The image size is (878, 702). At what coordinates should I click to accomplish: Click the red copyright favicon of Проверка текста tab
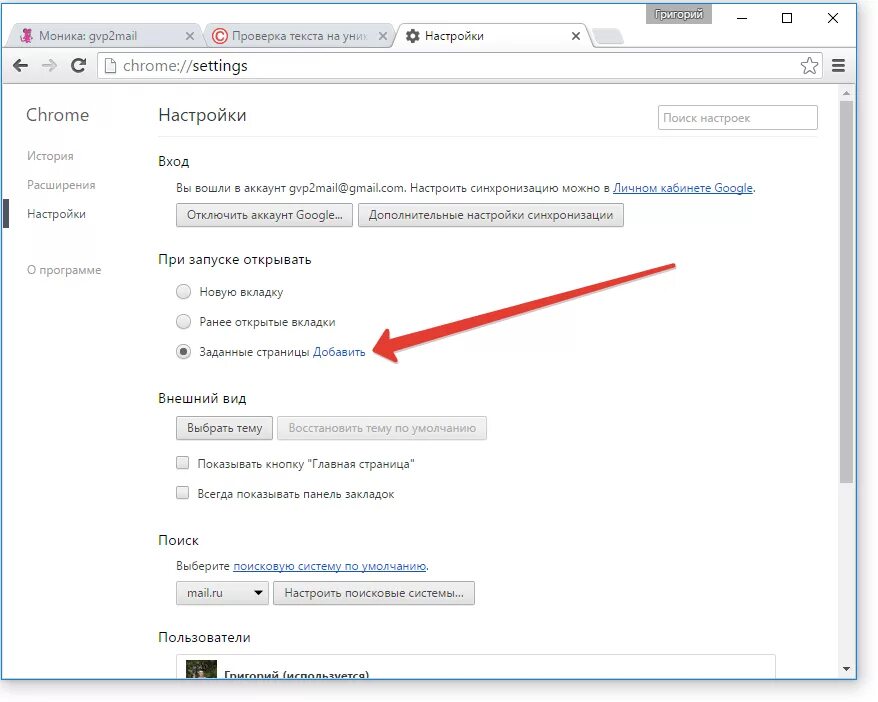[x=220, y=36]
